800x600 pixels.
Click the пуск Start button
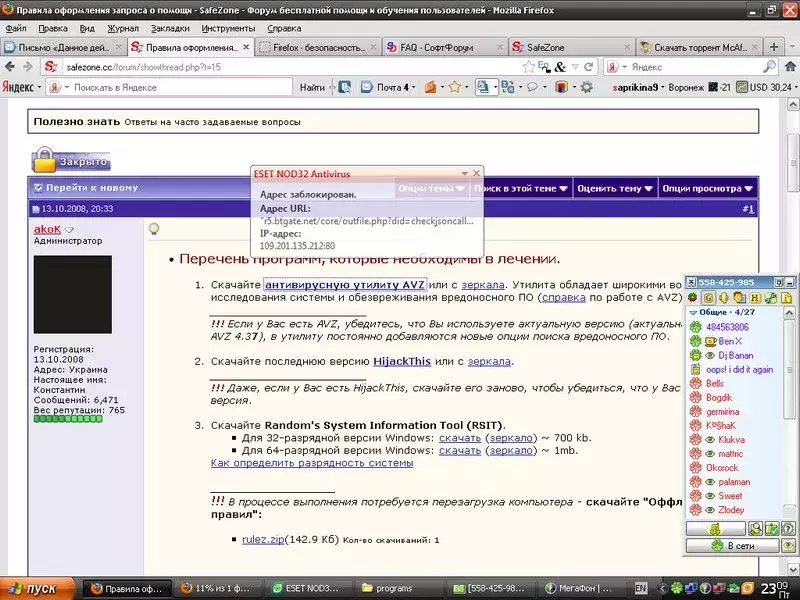[x=37, y=588]
